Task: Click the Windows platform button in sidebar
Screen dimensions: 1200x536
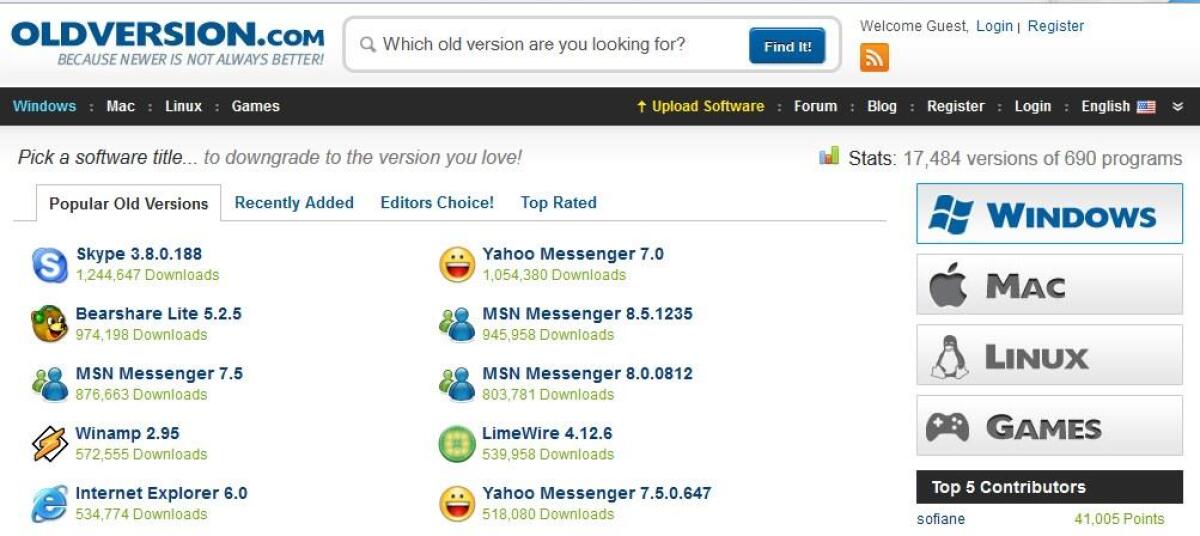Action: (x=1049, y=213)
